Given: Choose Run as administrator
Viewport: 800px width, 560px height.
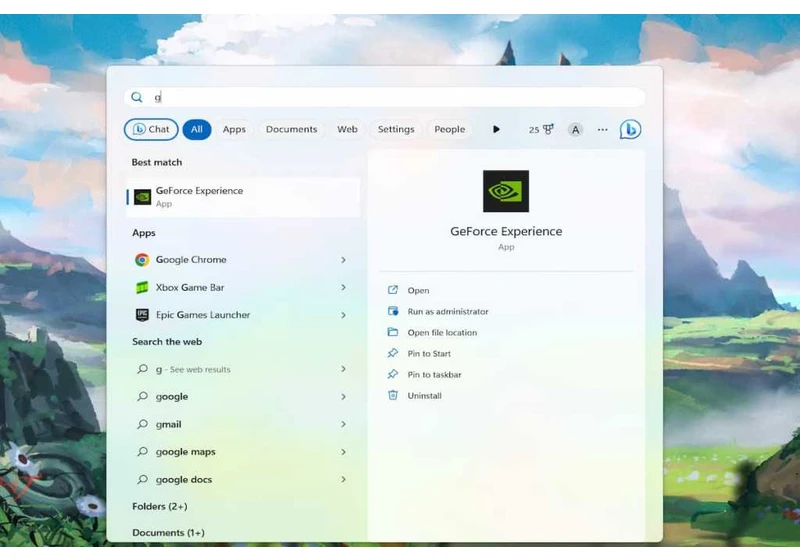Looking at the screenshot, I should tap(448, 312).
